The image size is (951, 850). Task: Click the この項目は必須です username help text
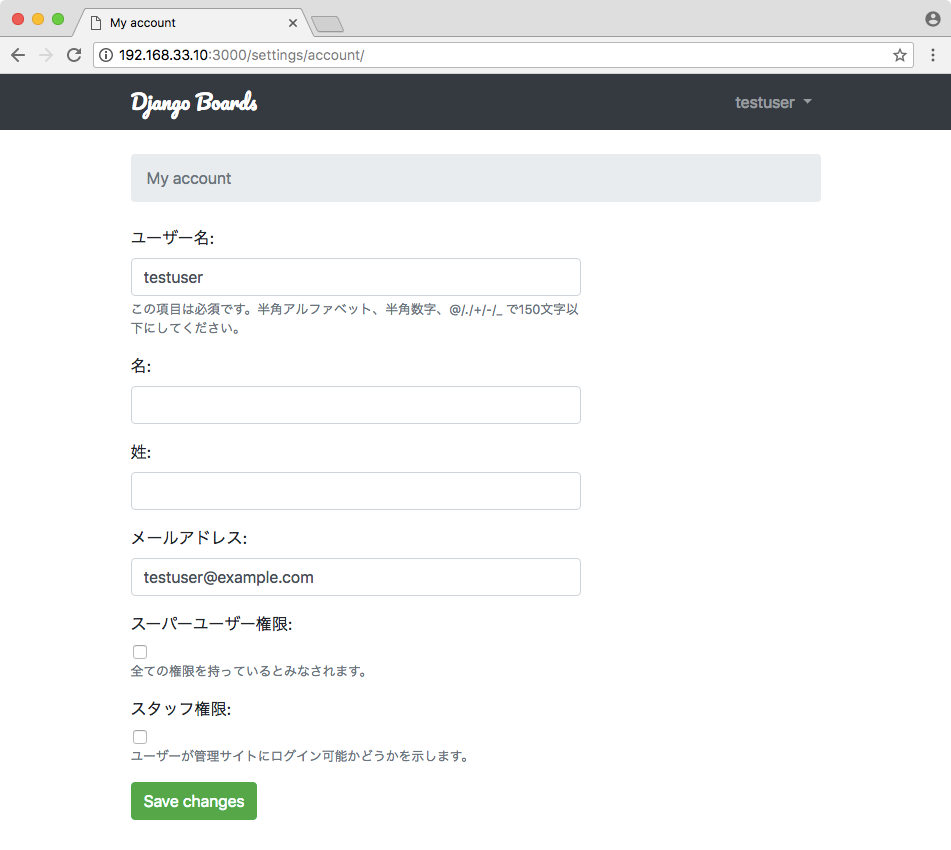coord(355,319)
